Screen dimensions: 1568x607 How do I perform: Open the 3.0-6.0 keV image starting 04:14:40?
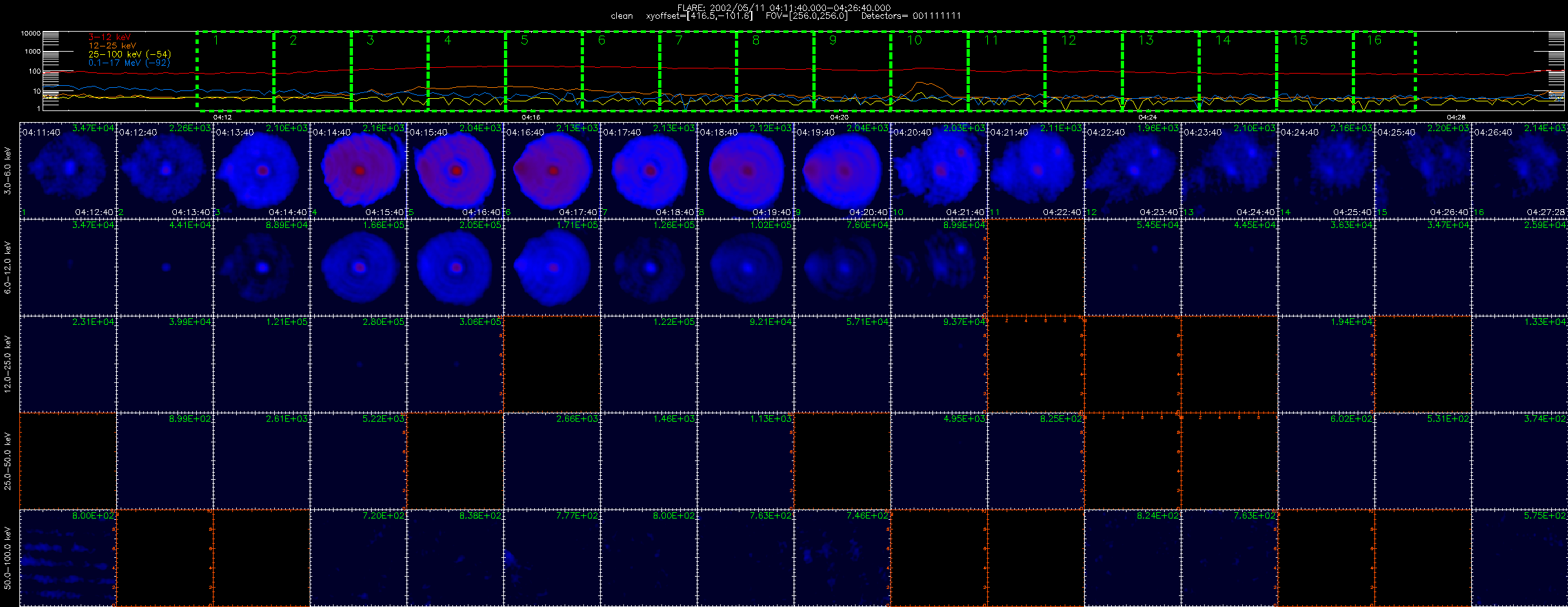click(x=359, y=170)
